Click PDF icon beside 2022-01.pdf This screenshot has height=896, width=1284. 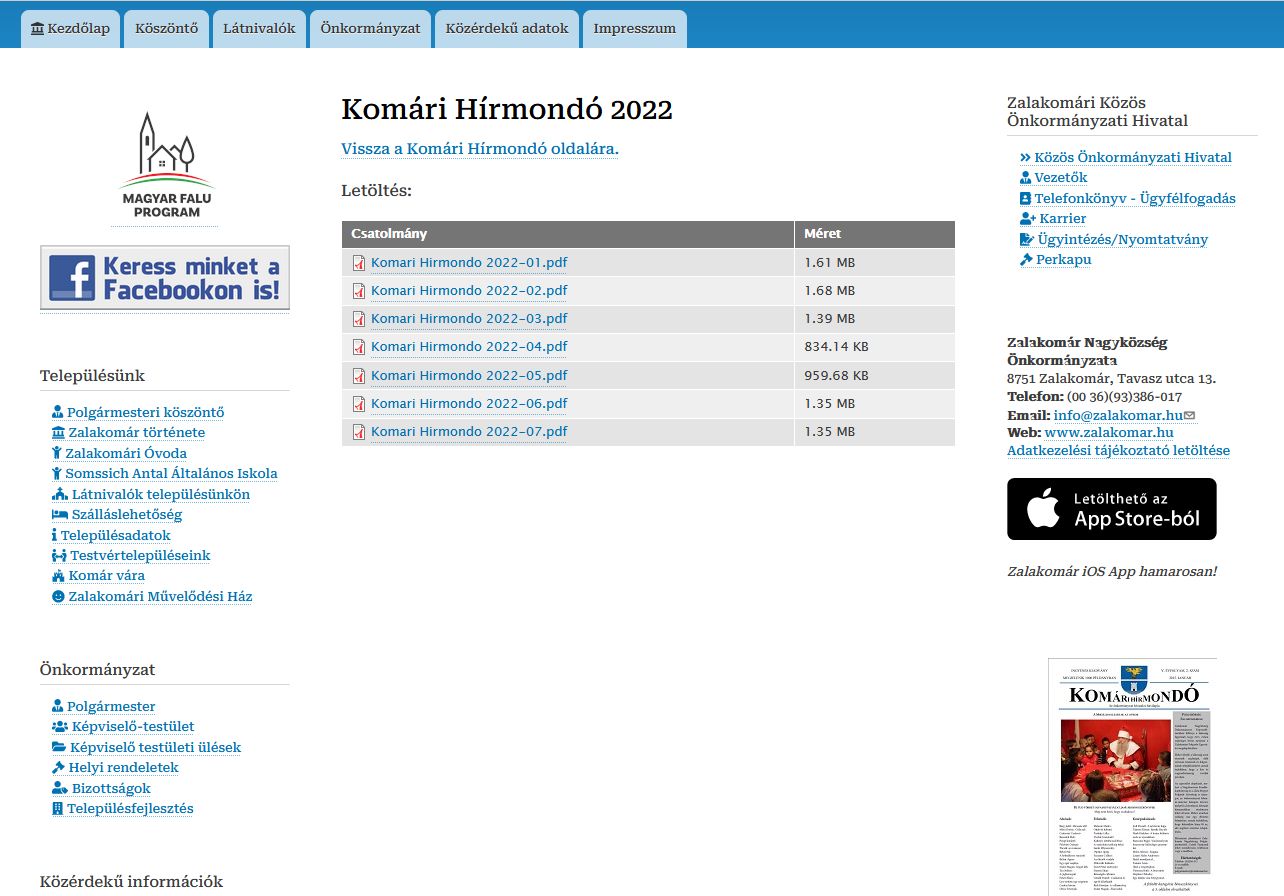point(359,263)
